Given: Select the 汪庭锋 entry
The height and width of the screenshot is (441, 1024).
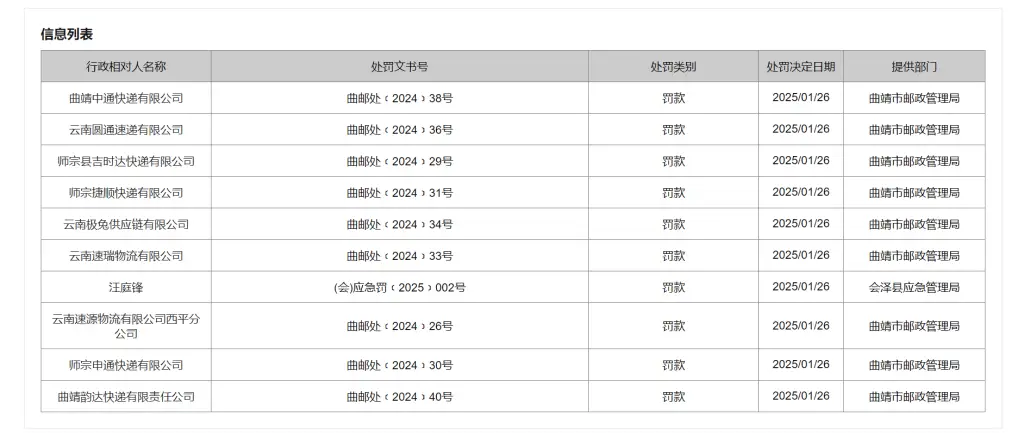Looking at the screenshot, I should click(126, 287).
